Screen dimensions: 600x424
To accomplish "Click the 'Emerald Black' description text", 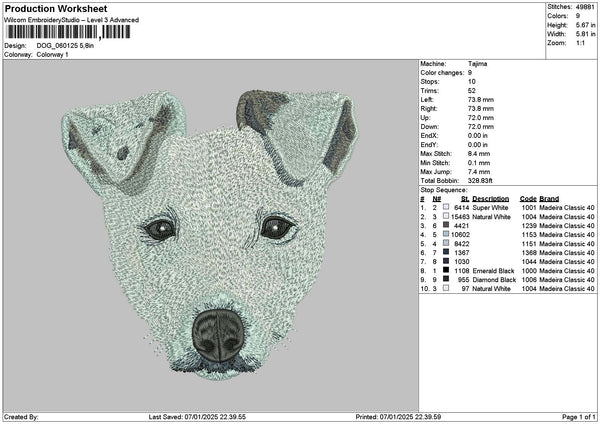I will pos(493,271).
